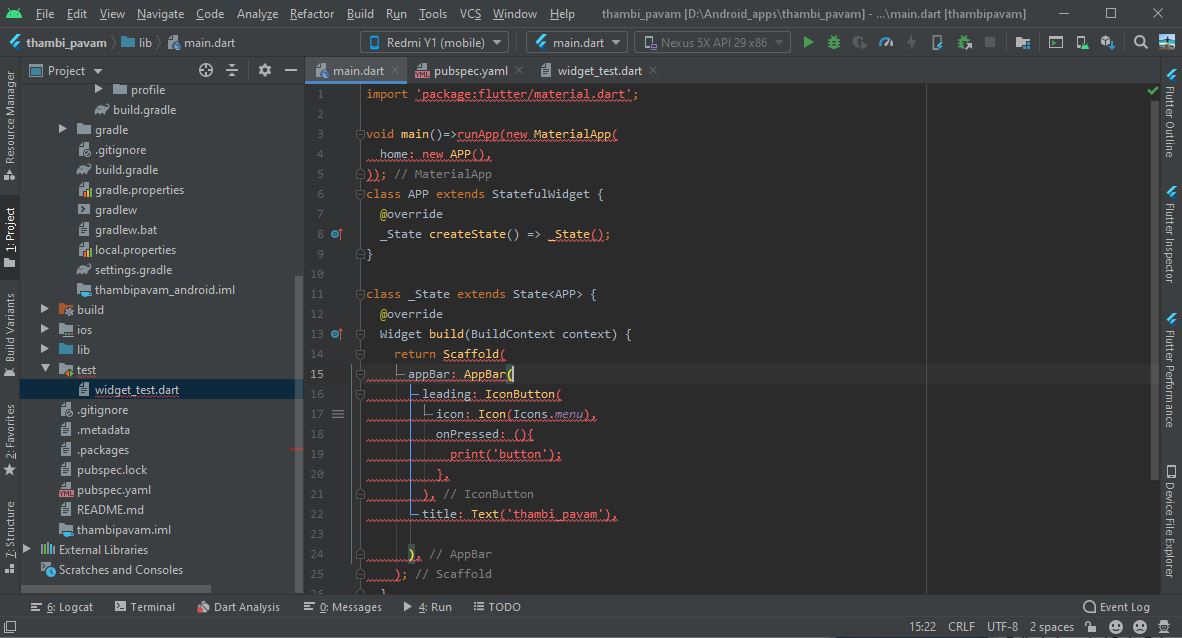Click the inspector hat icon in status bar
This screenshot has width=1182, height=638.
(1164, 627)
